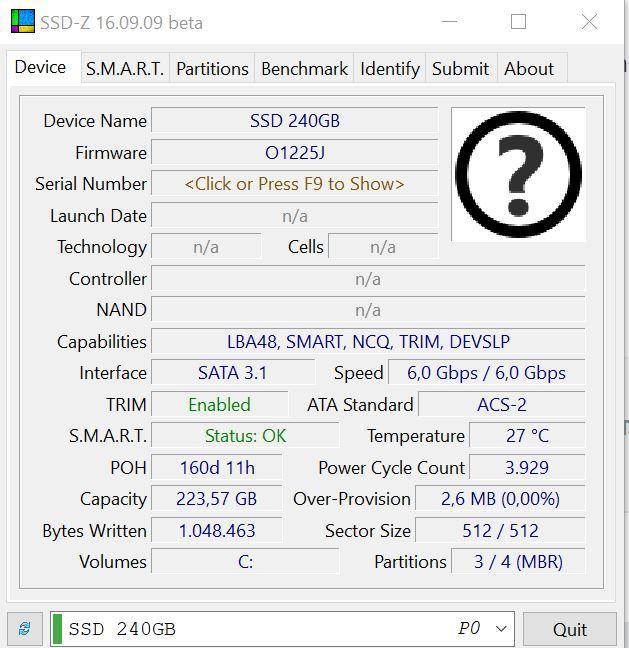Open the drive selection dropdown arrow

(501, 629)
